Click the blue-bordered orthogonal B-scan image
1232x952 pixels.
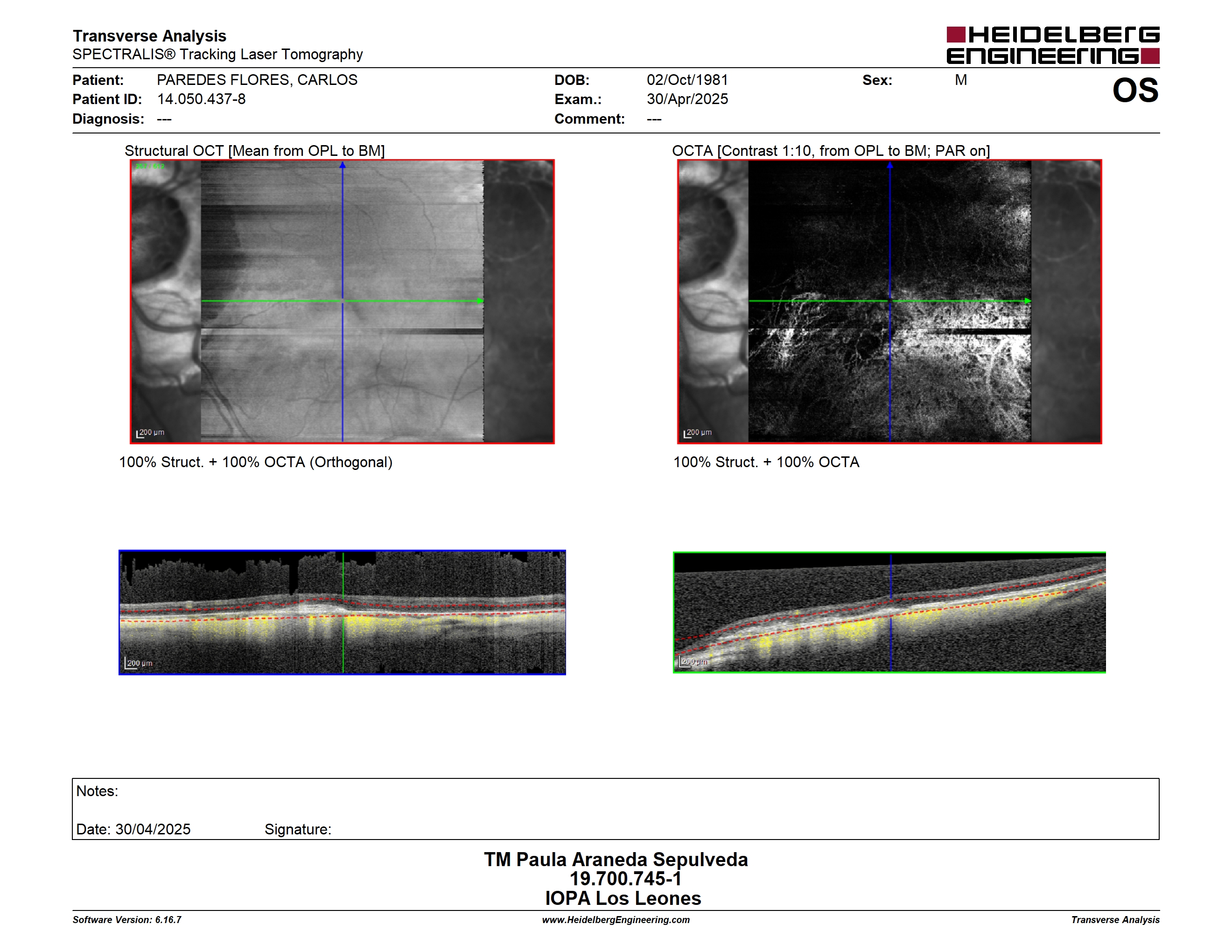point(342,612)
